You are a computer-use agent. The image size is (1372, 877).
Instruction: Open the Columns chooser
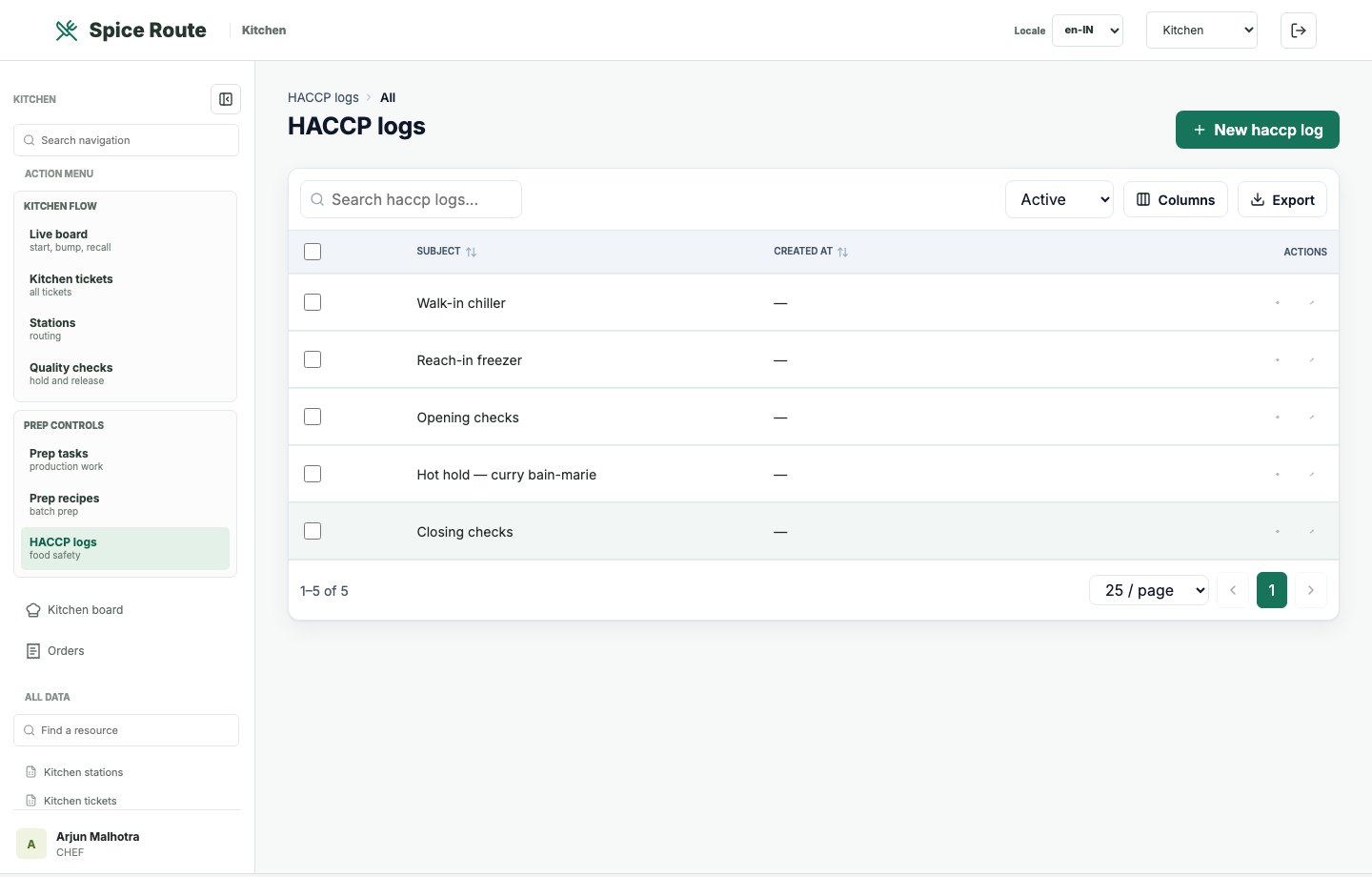pyautogui.click(x=1176, y=199)
